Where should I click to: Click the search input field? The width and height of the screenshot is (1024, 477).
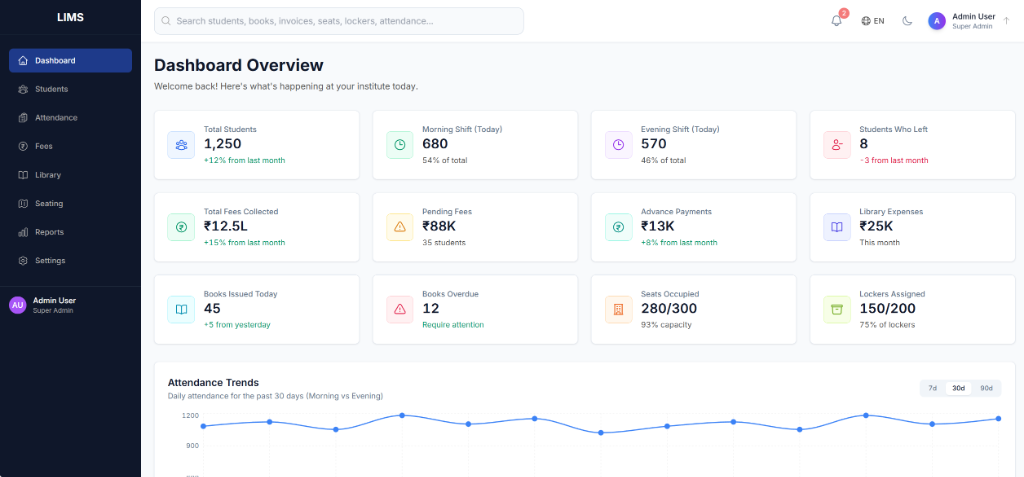tap(340, 21)
